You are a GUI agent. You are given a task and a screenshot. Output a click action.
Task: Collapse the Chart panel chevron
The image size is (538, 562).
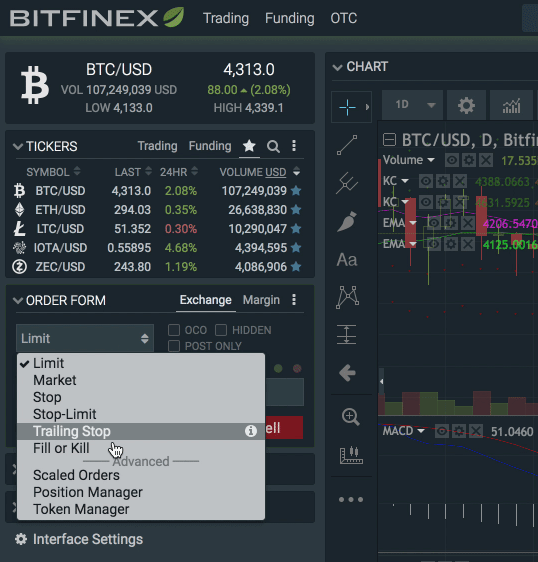point(337,67)
